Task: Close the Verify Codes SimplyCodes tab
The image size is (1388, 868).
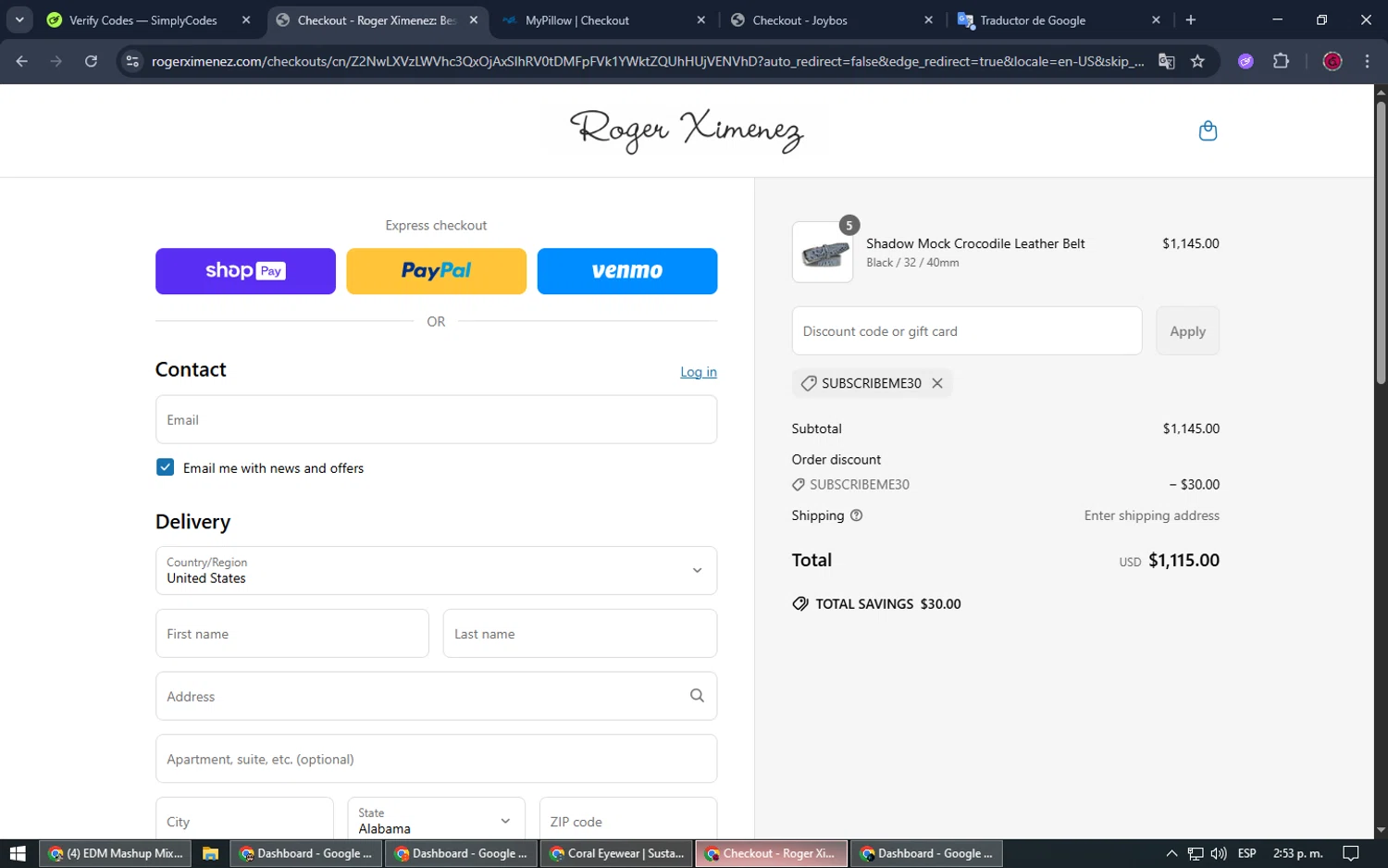Action: point(245,19)
